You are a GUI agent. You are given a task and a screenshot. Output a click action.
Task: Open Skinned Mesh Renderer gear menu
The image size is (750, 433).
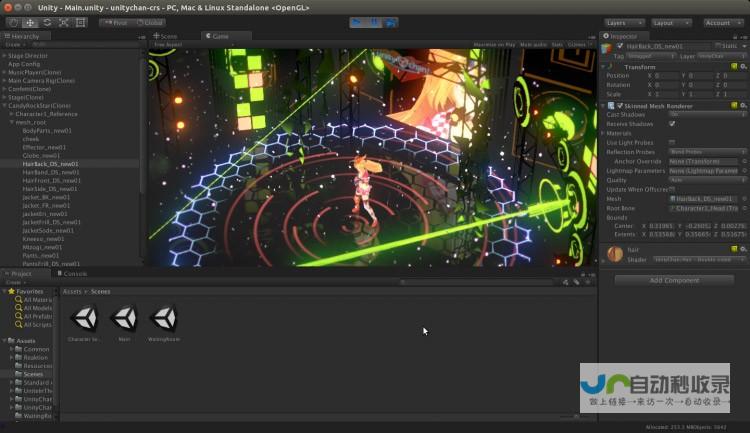click(743, 106)
